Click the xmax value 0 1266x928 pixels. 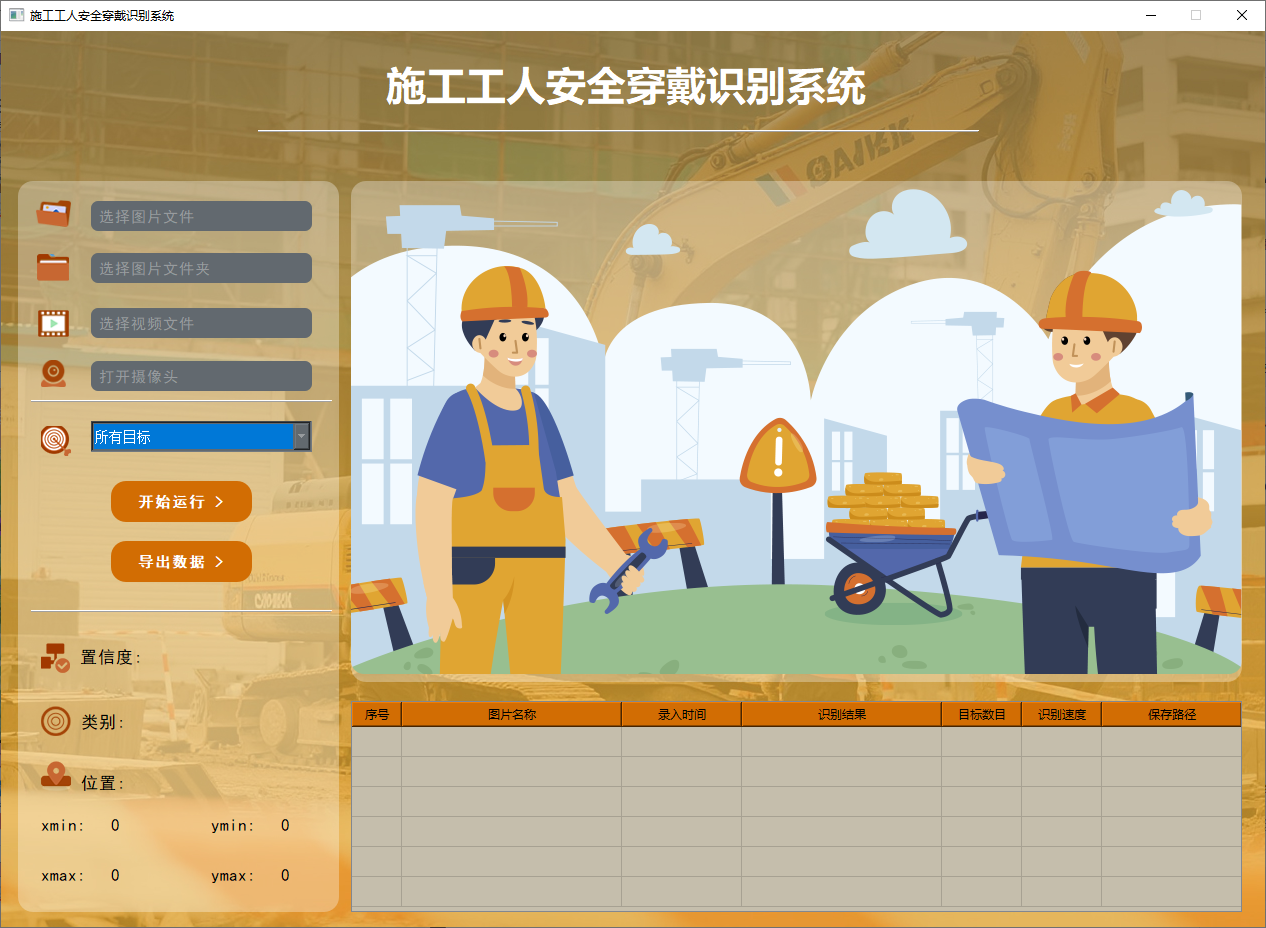(115, 875)
